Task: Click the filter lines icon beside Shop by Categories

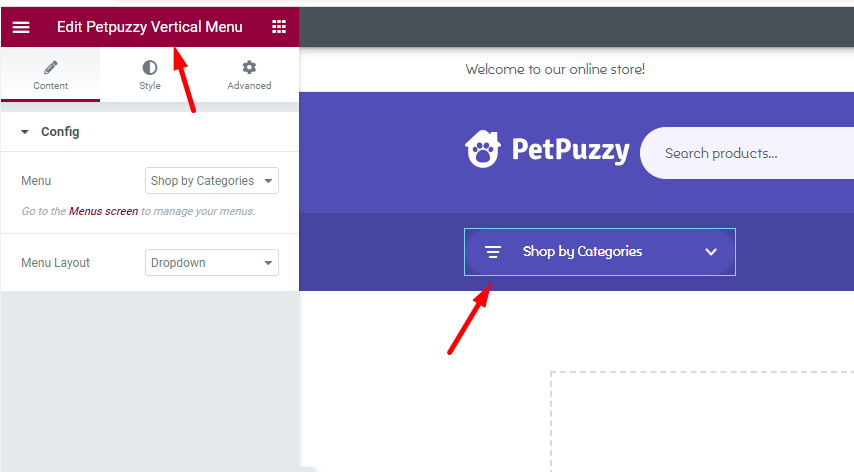Action: [493, 252]
